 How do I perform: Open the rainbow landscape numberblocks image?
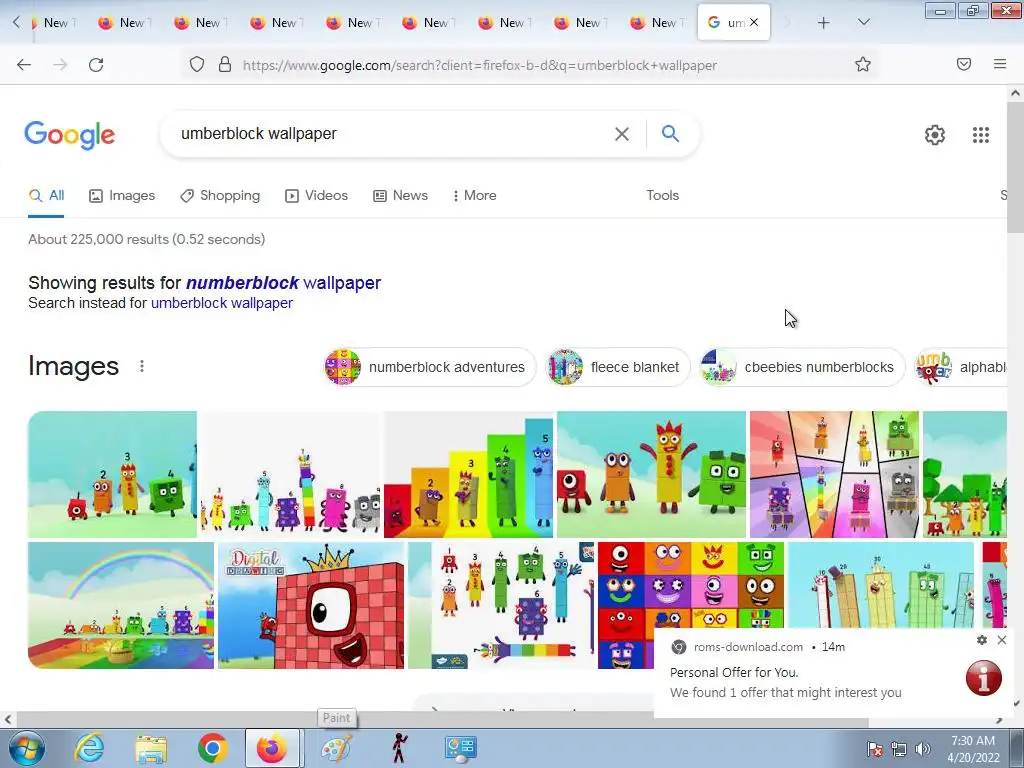pos(121,605)
